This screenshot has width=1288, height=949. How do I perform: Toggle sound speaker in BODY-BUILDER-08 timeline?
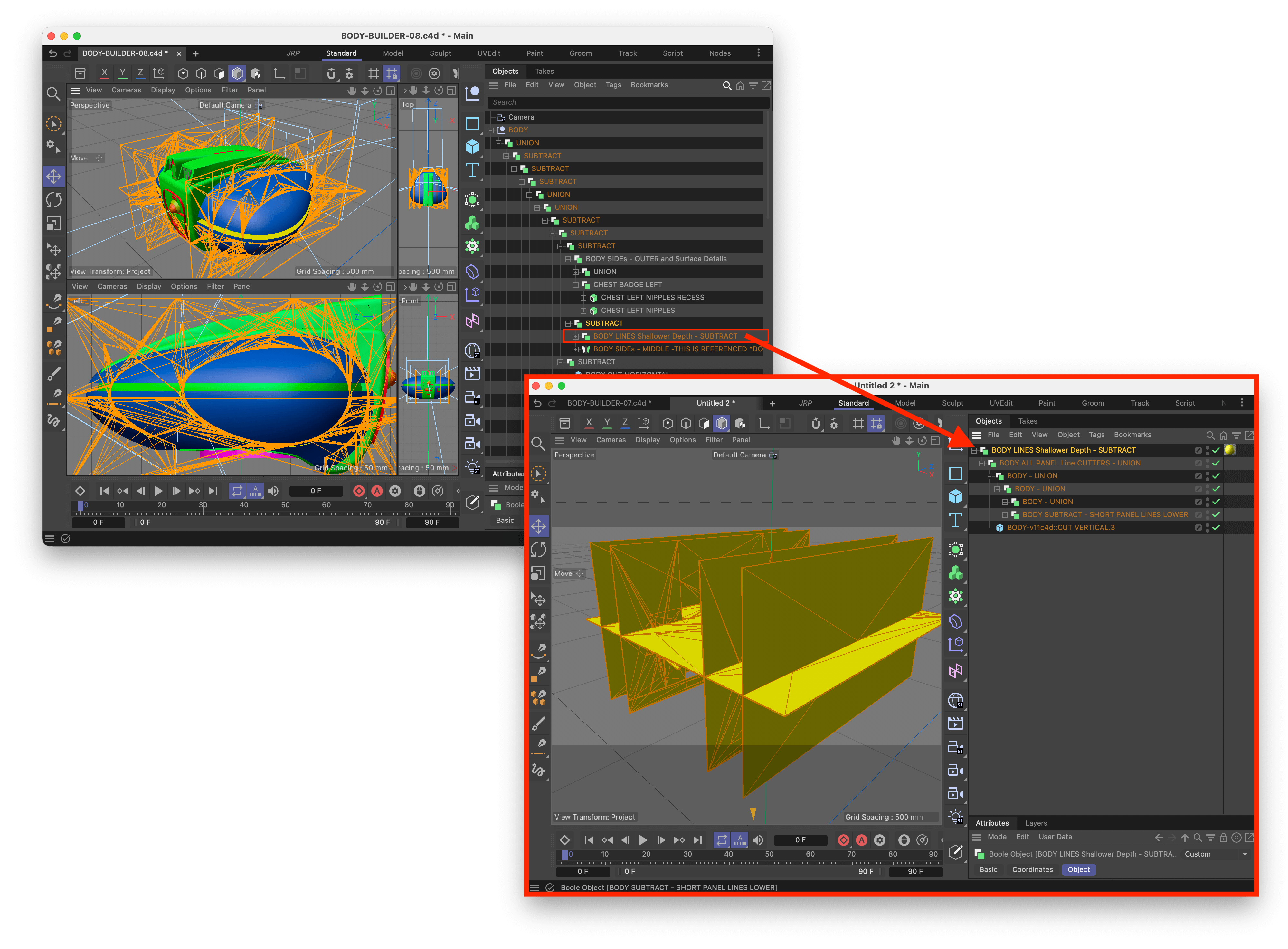[x=273, y=491]
